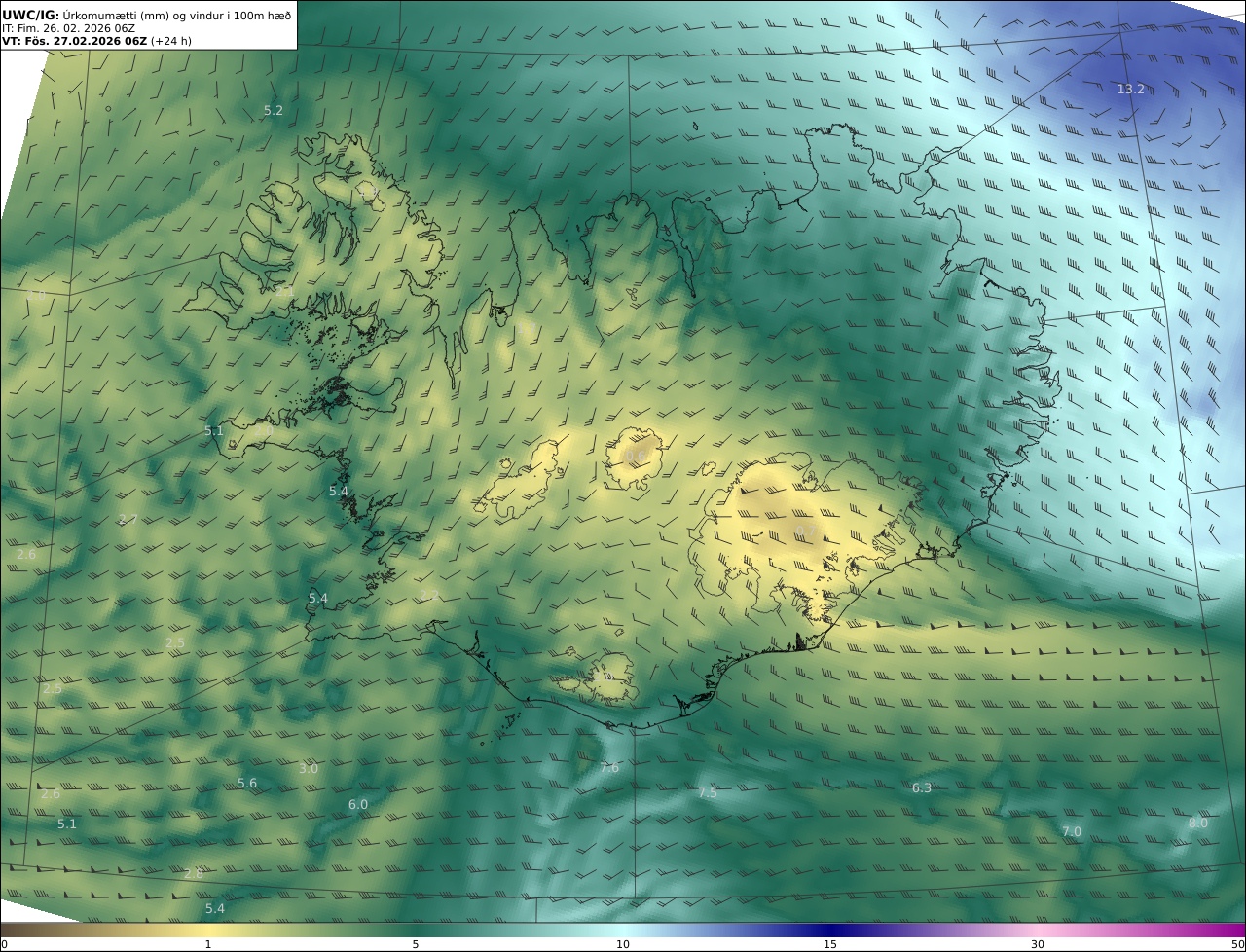Click the colorbar tick label 1
The height and width of the screenshot is (952, 1246).
(207, 944)
